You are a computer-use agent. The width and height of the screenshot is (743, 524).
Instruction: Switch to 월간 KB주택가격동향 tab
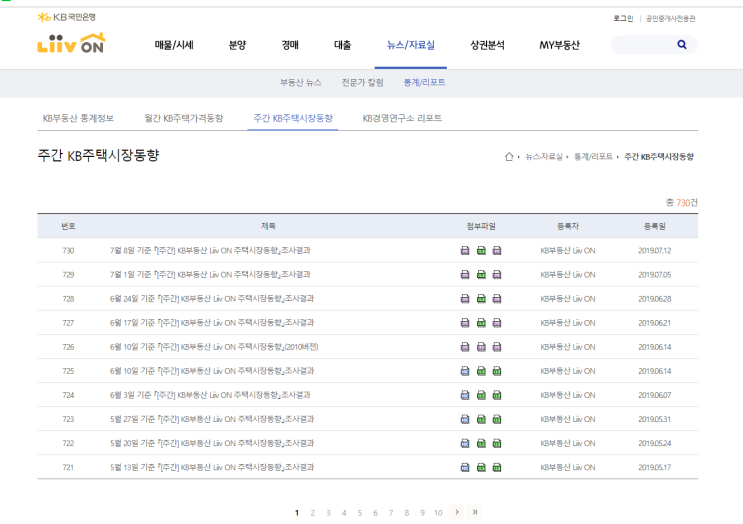coord(184,118)
